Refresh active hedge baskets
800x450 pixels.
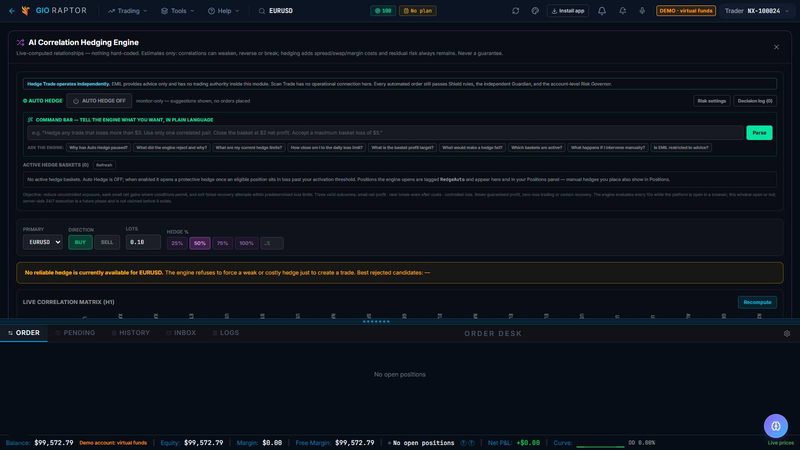point(104,165)
